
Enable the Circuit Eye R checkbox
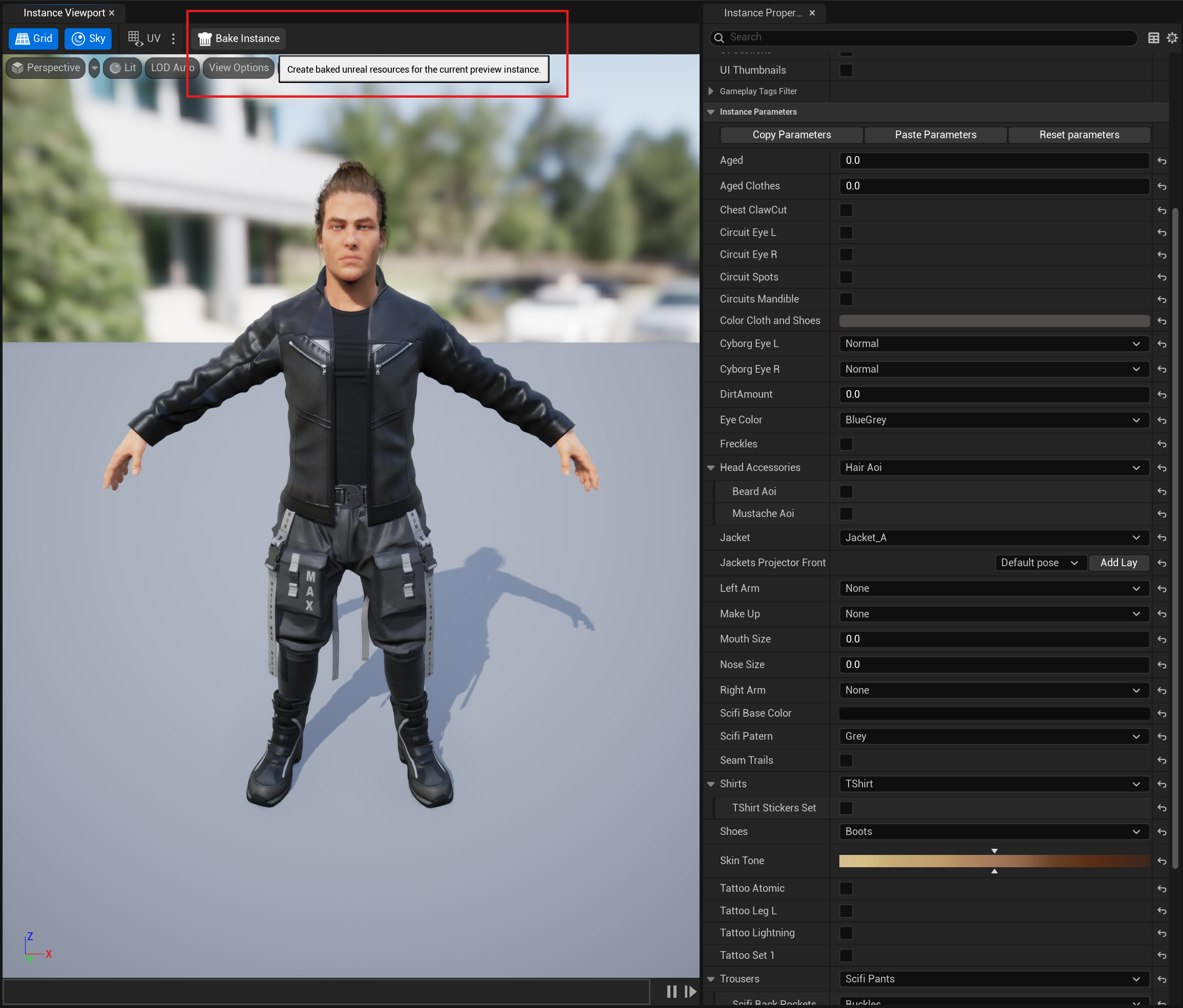pyautogui.click(x=846, y=254)
